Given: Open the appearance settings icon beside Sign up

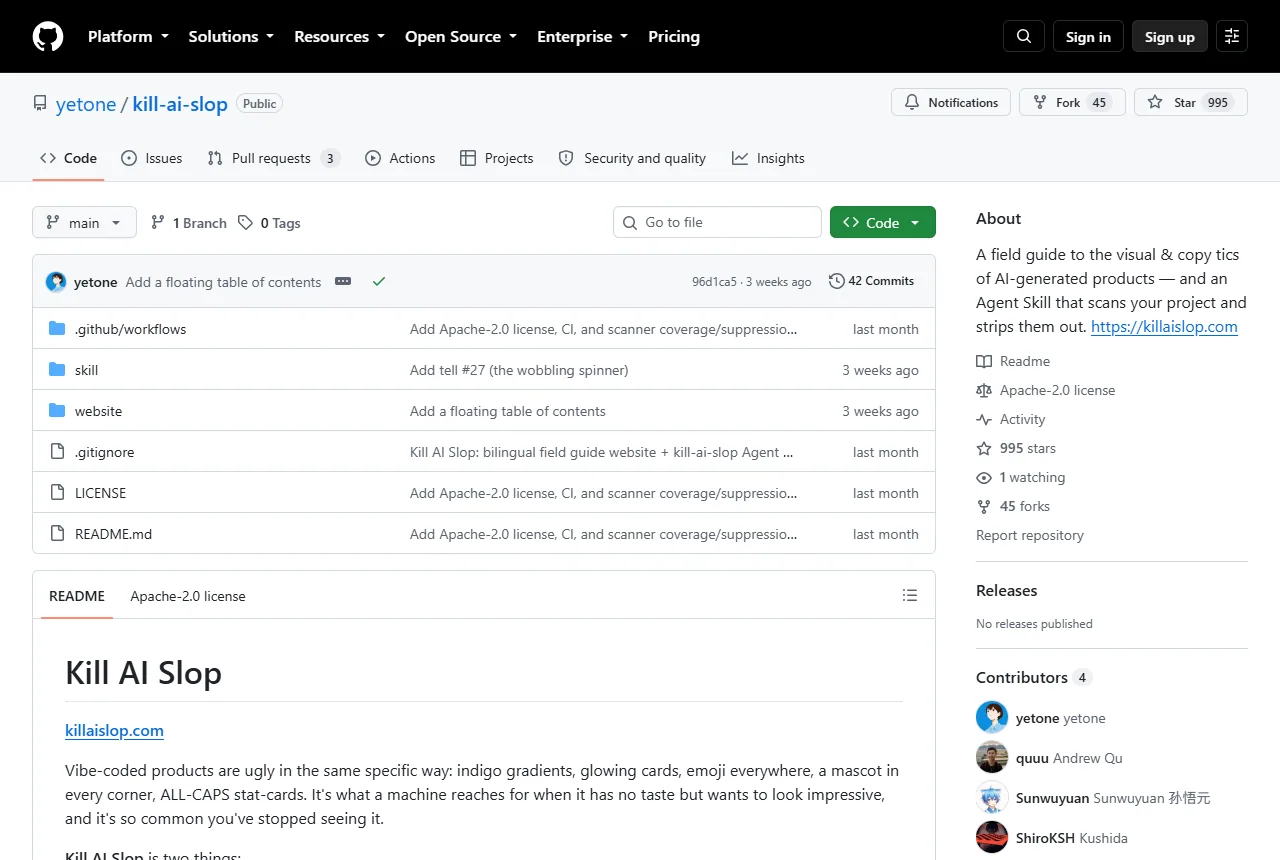Looking at the screenshot, I should [x=1232, y=36].
